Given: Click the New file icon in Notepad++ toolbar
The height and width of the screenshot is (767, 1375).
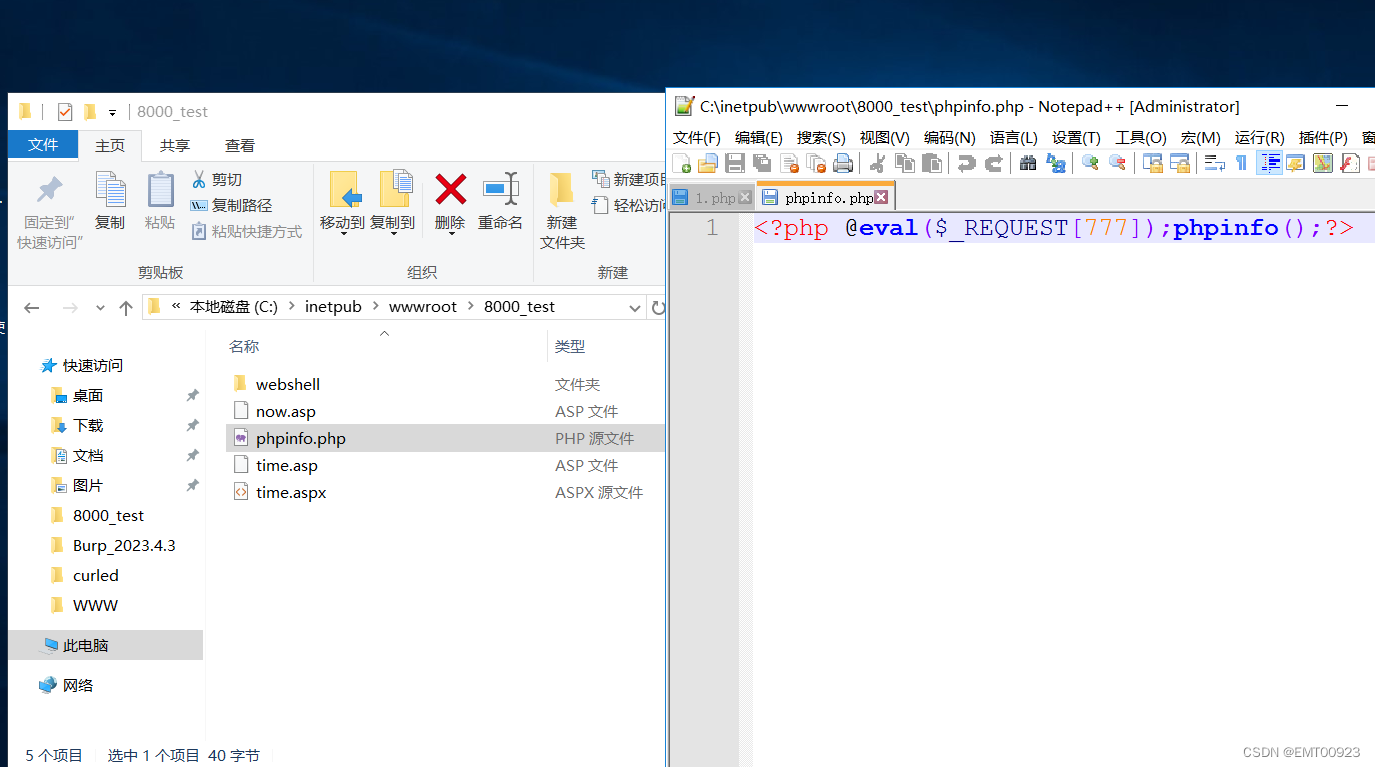Looking at the screenshot, I should (682, 163).
